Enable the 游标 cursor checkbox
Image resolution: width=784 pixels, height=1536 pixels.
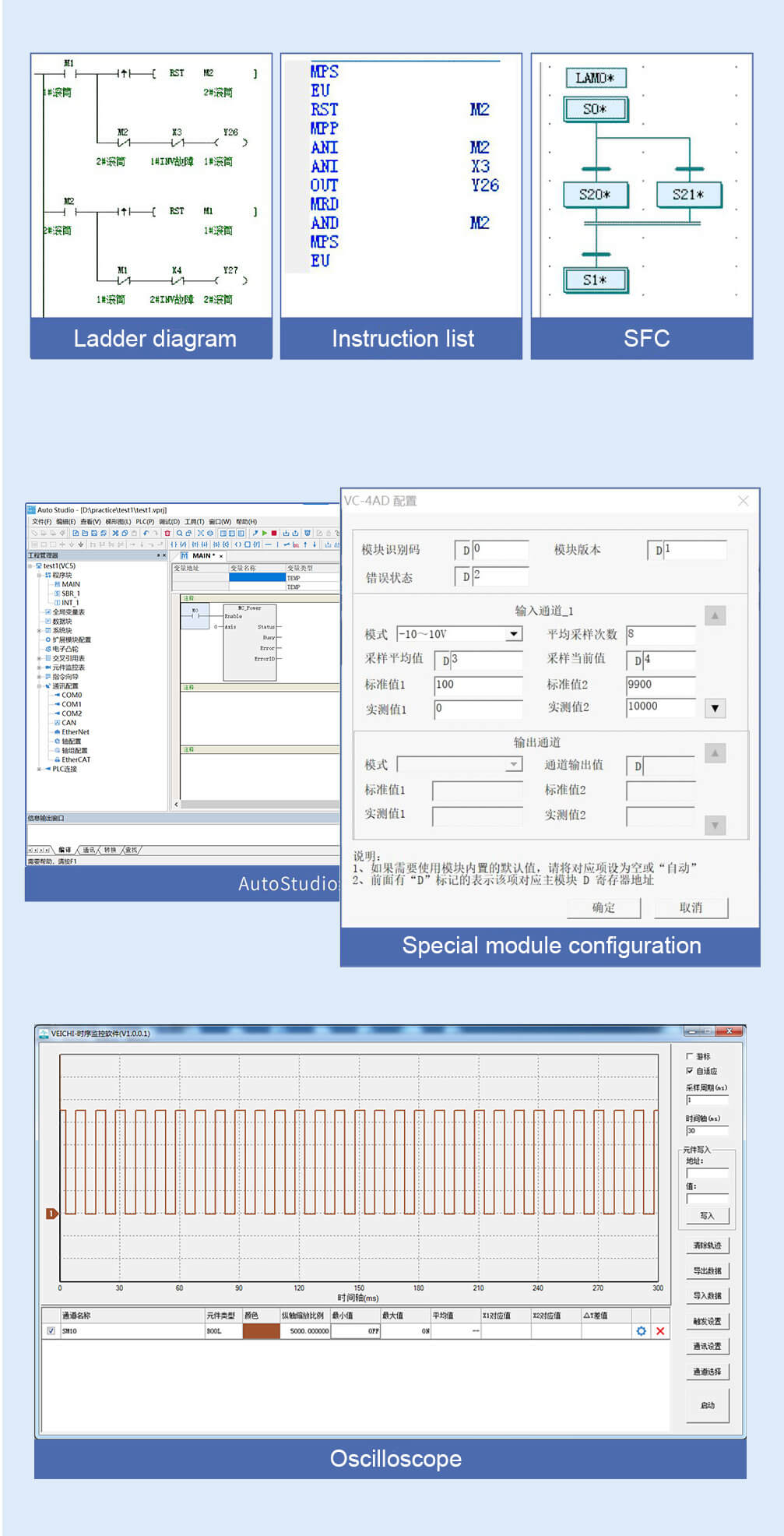(689, 1056)
